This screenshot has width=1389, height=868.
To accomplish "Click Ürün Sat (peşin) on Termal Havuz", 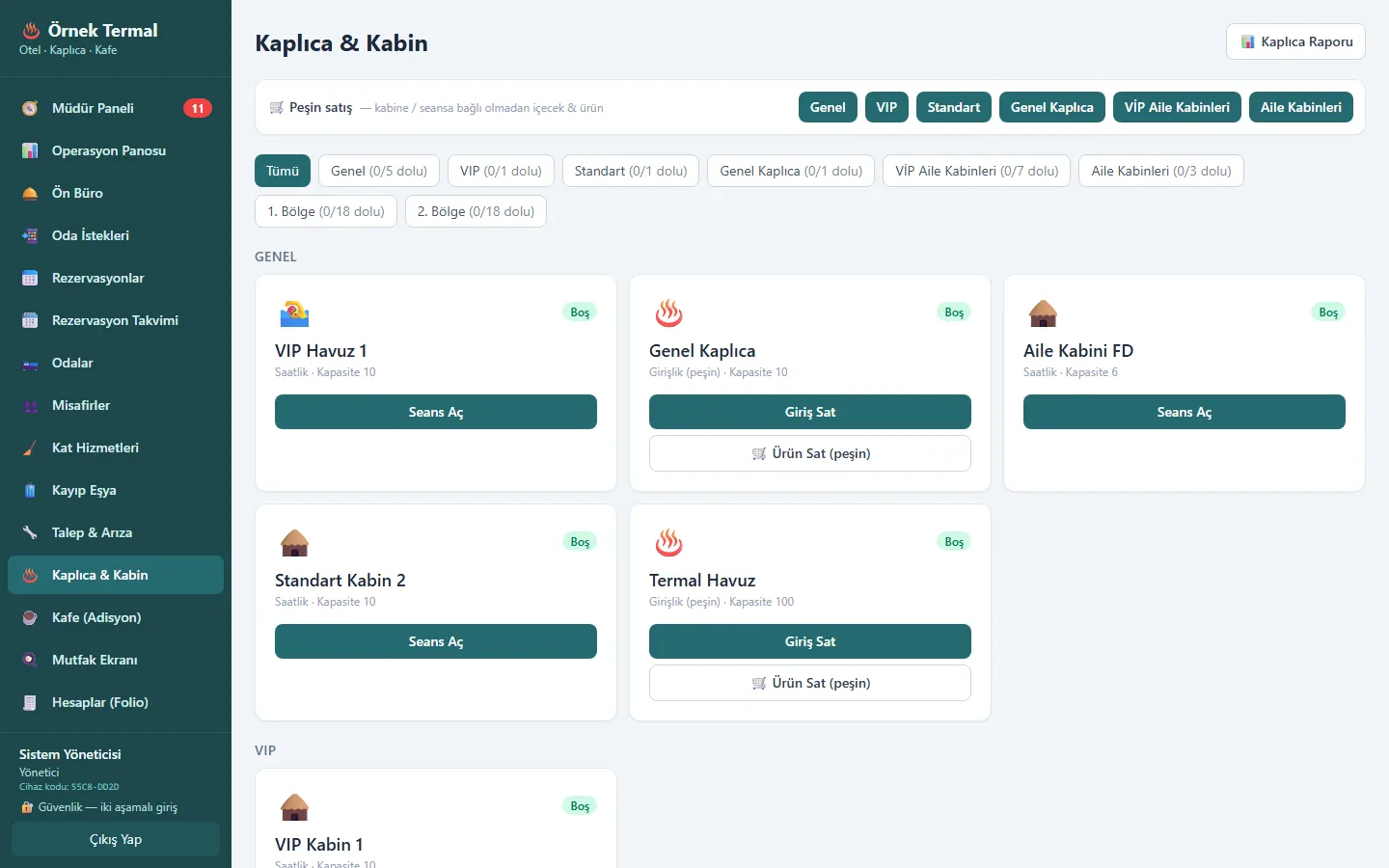I will (x=810, y=683).
